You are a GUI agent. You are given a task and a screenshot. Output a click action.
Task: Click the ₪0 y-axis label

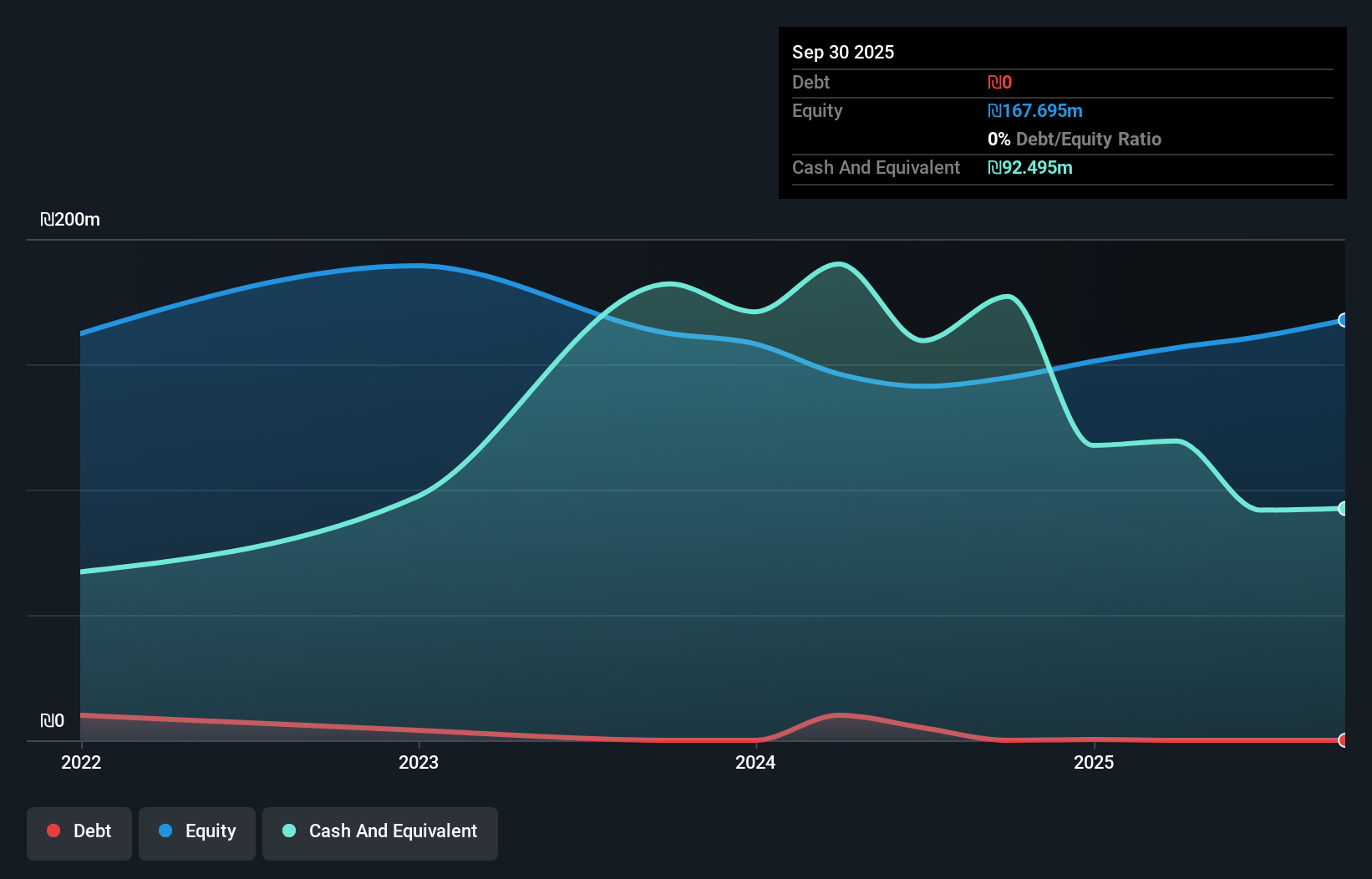(52, 720)
